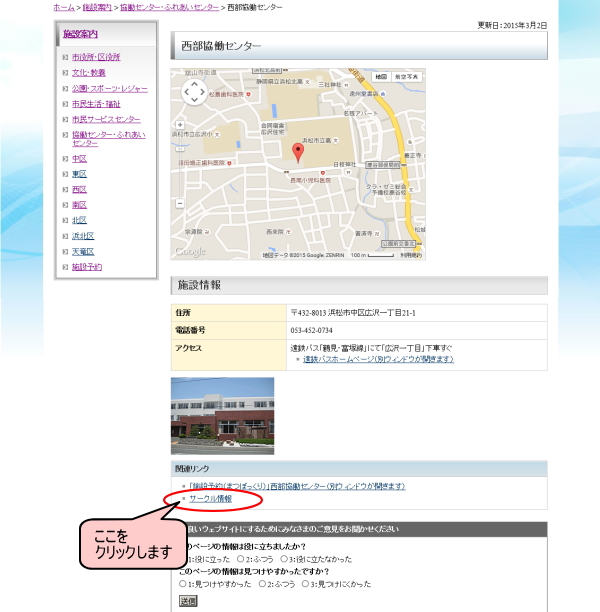The width and height of the screenshot is (600, 612).
Task: Click the red location pin on the map
Action: 297,152
